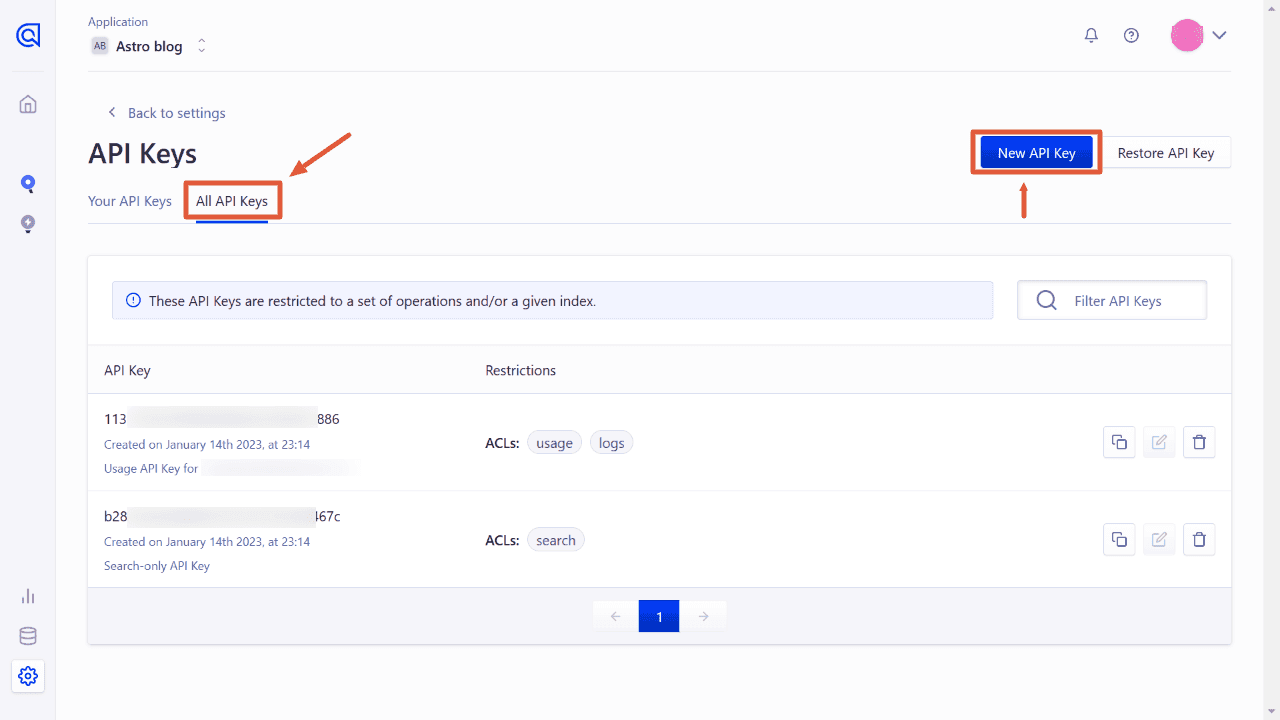Click the Algolia logo at top left

[27, 36]
